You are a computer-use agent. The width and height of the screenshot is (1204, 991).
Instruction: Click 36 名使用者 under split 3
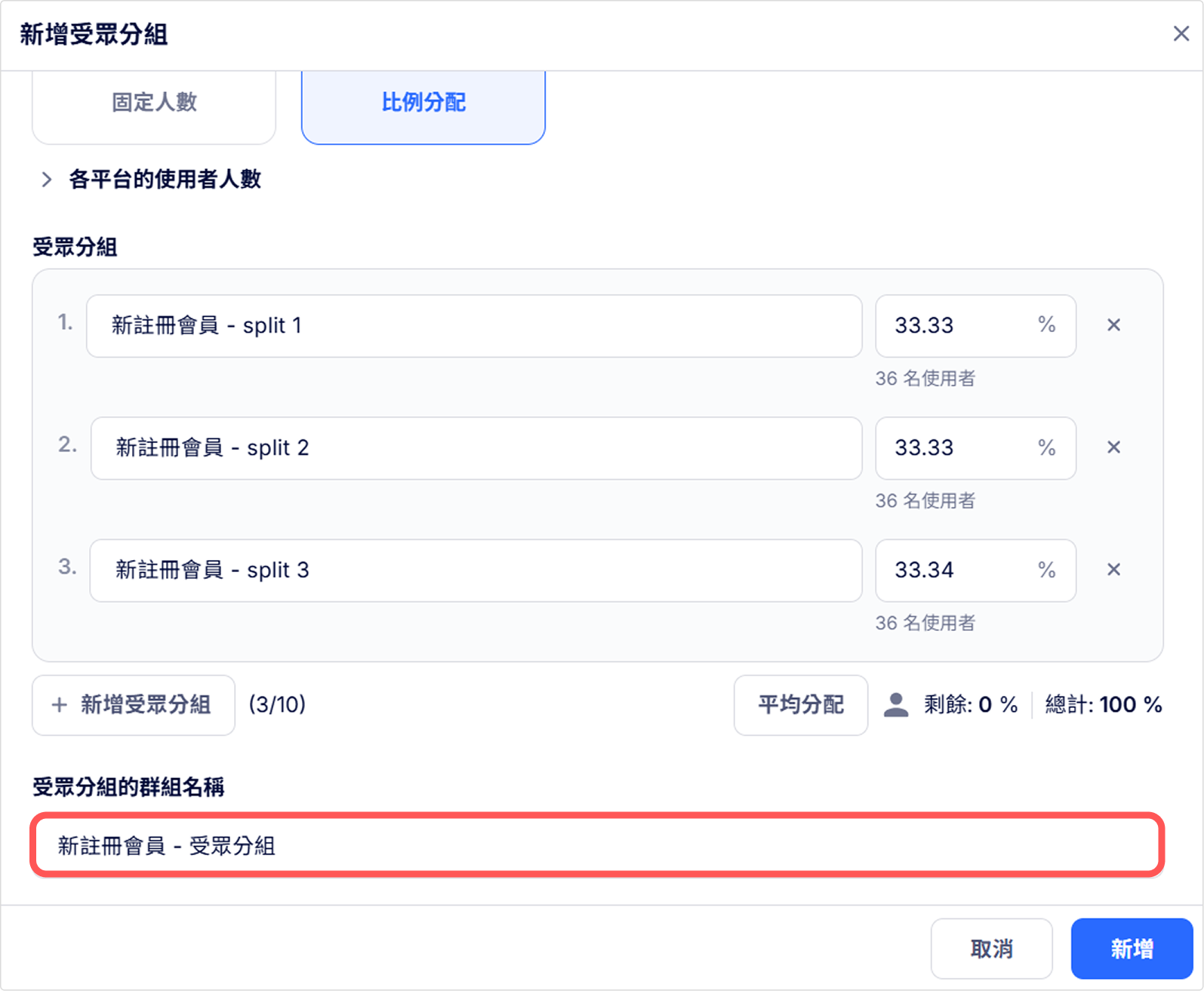925,623
